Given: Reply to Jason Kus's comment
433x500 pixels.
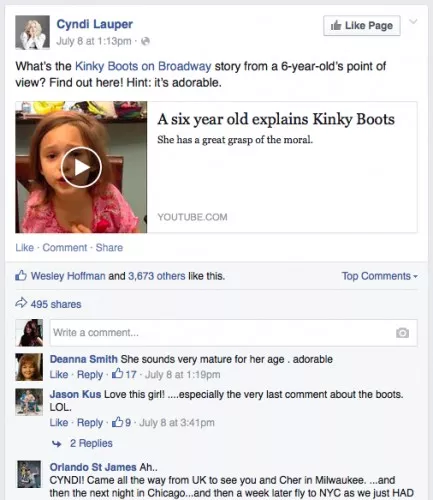Looking at the screenshot, I should [x=90, y=423].
